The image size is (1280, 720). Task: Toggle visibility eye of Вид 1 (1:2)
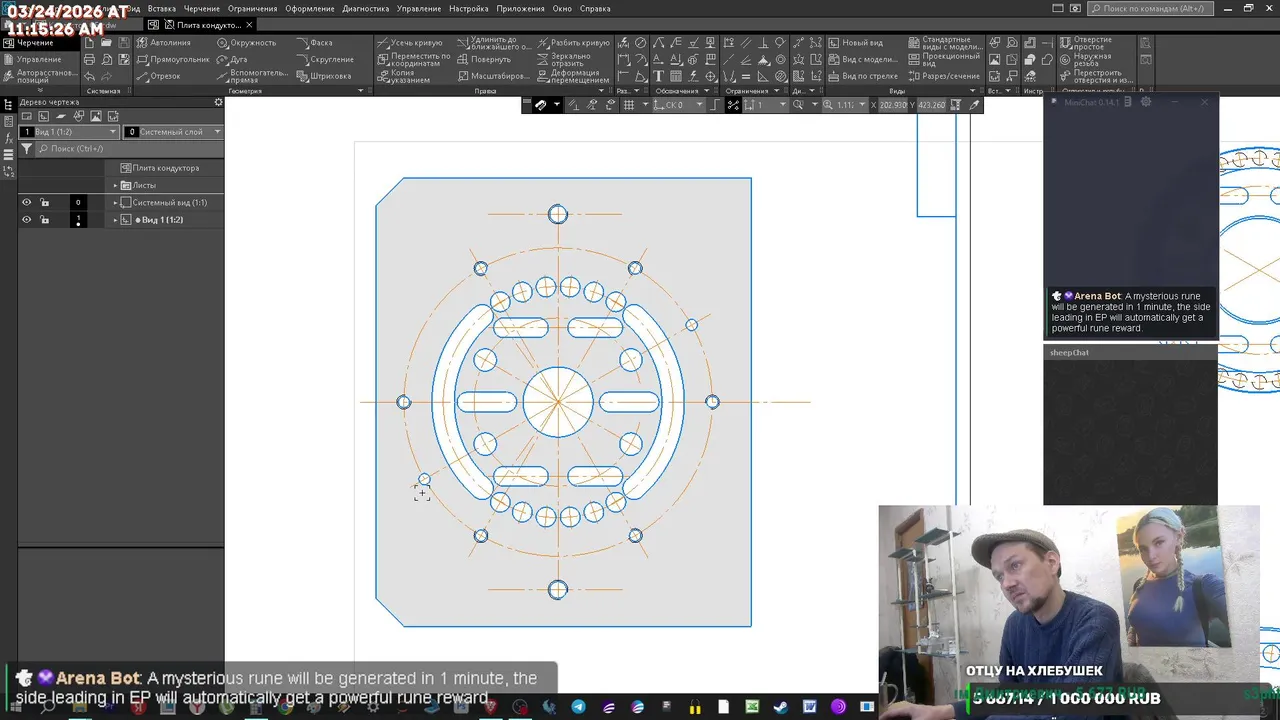(27, 219)
